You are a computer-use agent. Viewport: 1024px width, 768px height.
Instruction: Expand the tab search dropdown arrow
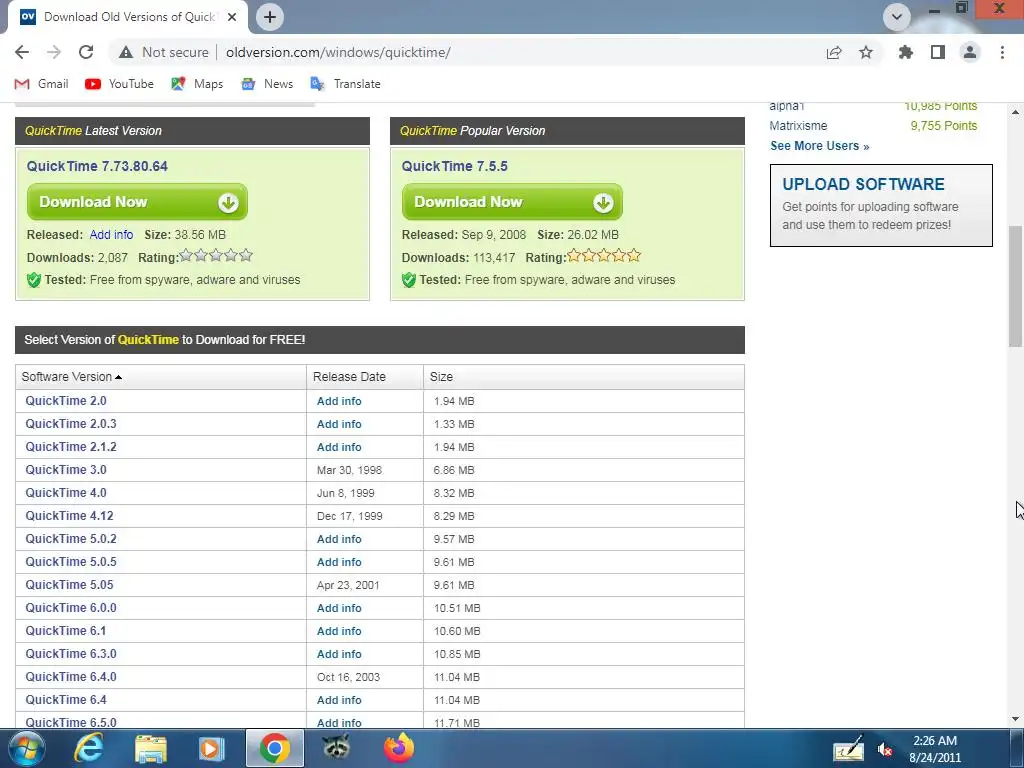click(897, 17)
